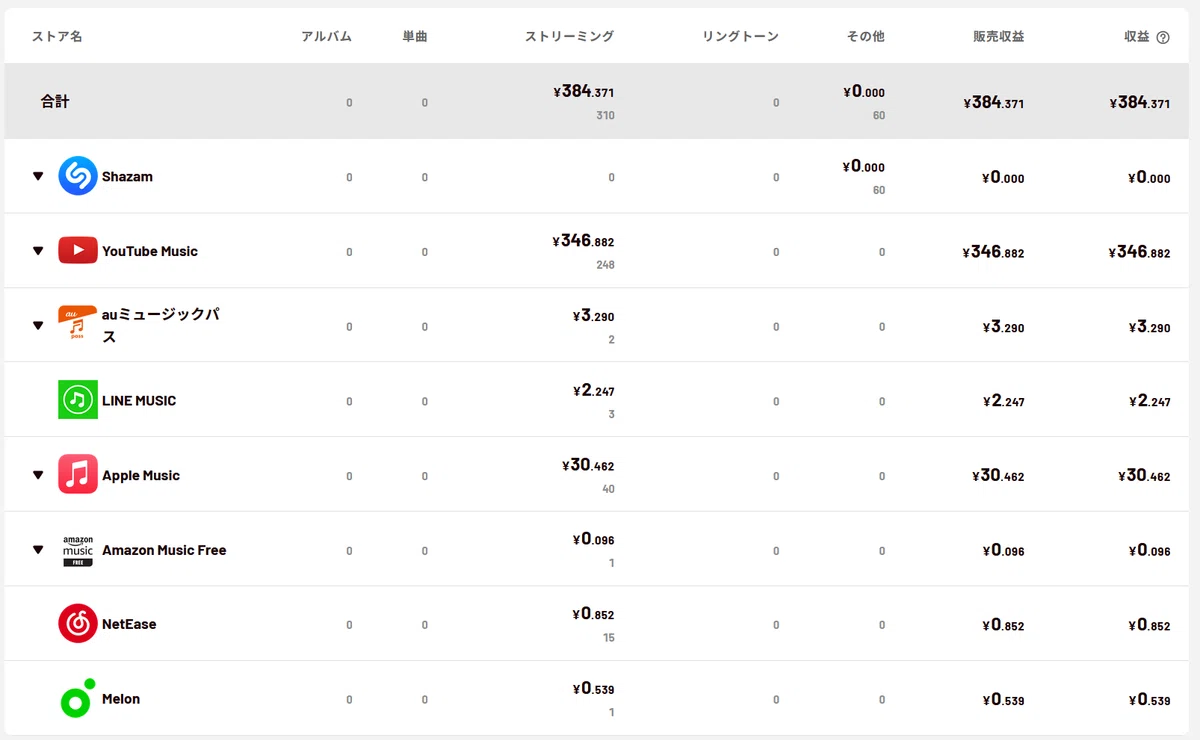This screenshot has width=1200, height=740.
Task: Click Apple Music stream count 40
Action: [x=608, y=489]
